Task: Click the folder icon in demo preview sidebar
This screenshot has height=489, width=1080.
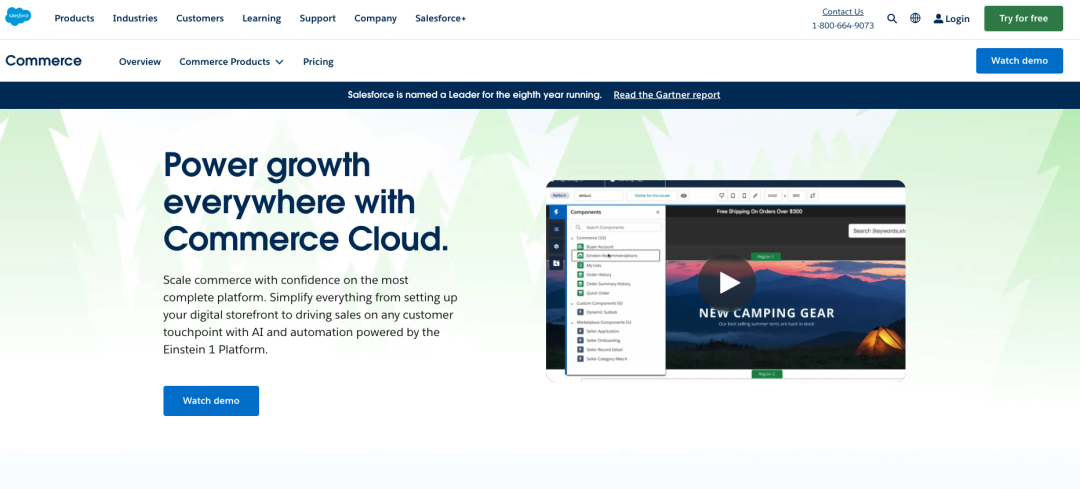Action: tap(557, 263)
